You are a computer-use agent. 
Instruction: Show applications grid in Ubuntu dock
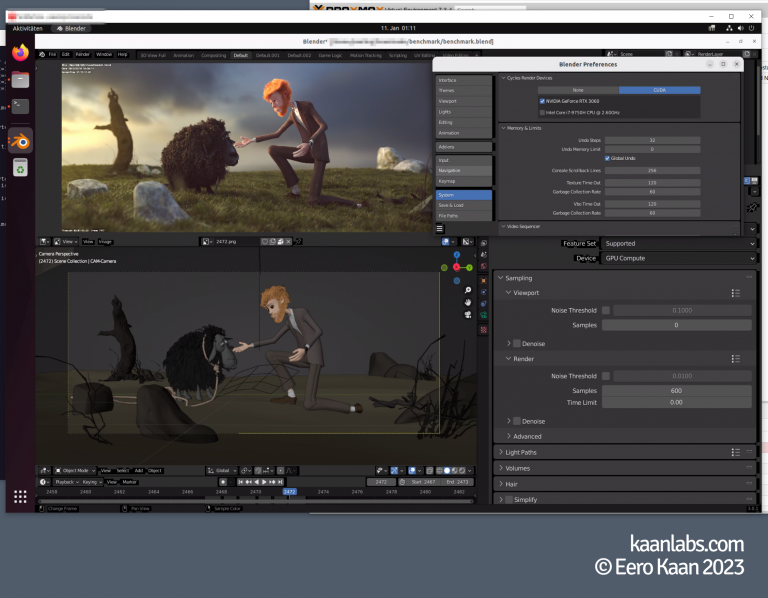pos(20,496)
